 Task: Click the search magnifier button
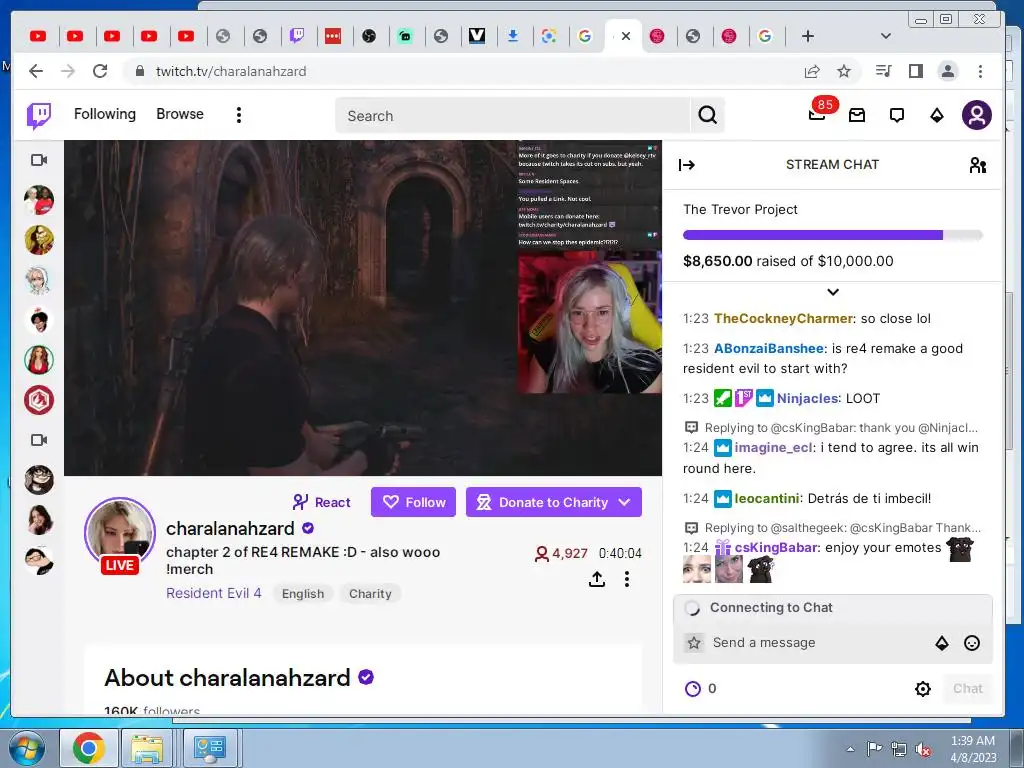pyautogui.click(x=707, y=115)
